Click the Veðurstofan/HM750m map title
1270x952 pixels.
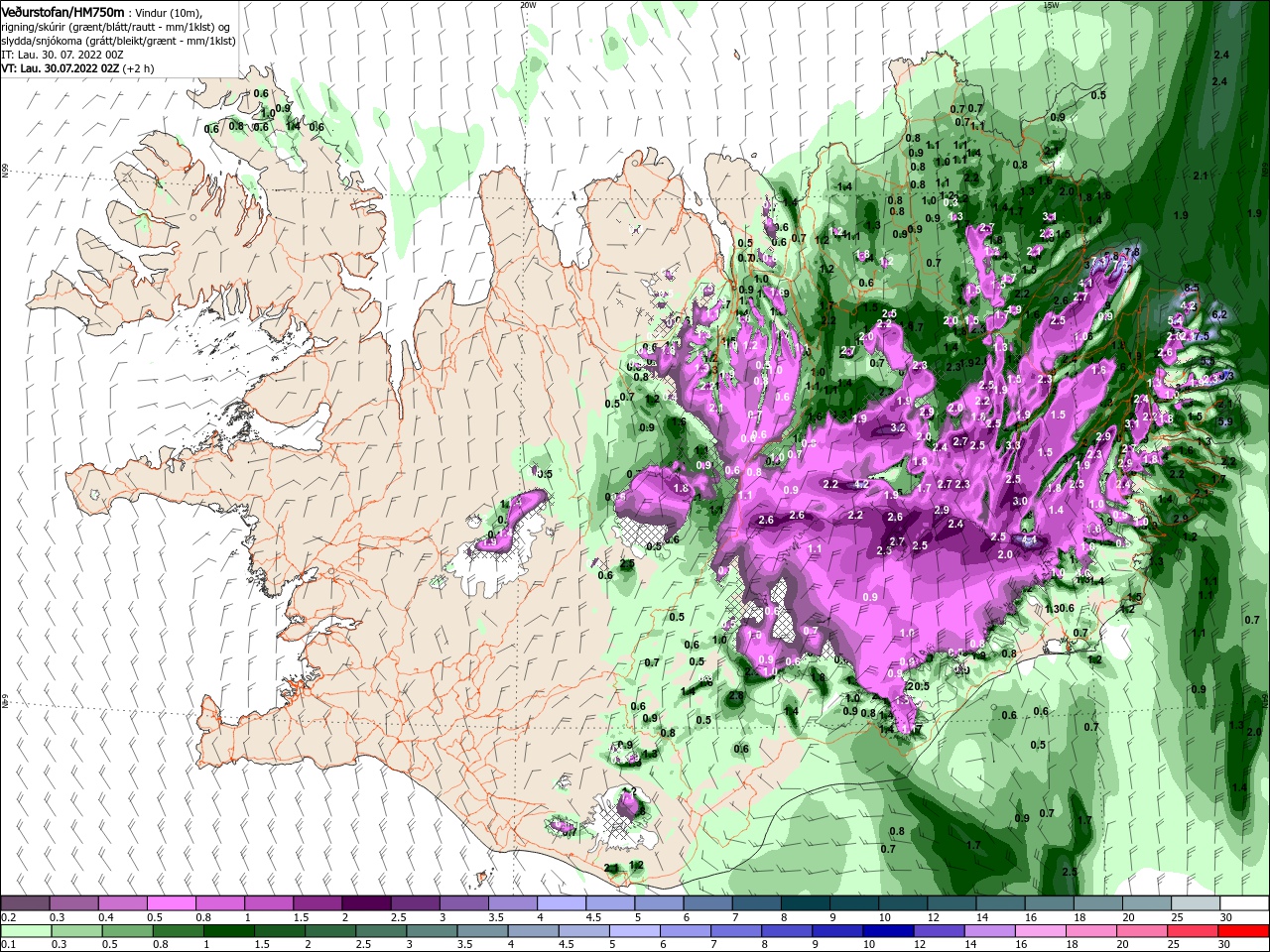tap(63, 12)
